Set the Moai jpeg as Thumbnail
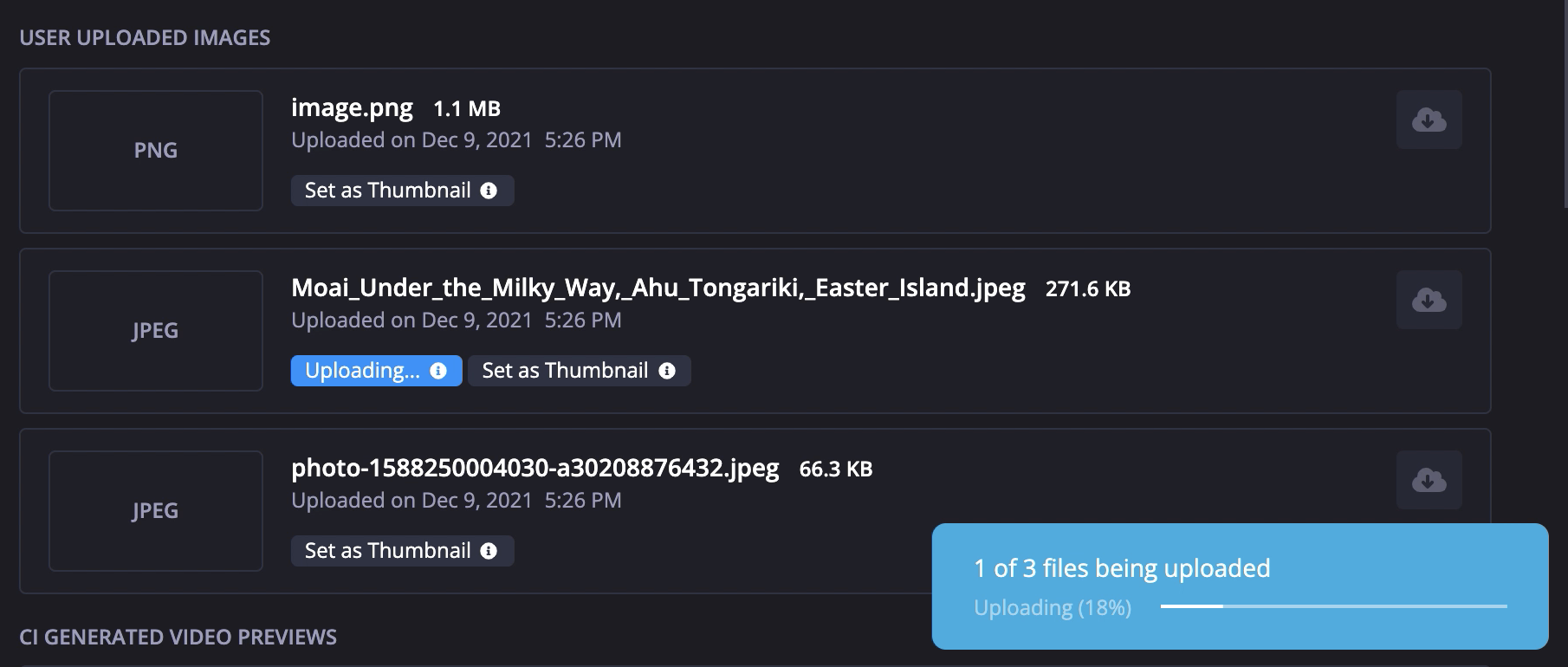Image resolution: width=1568 pixels, height=667 pixels. (x=579, y=371)
